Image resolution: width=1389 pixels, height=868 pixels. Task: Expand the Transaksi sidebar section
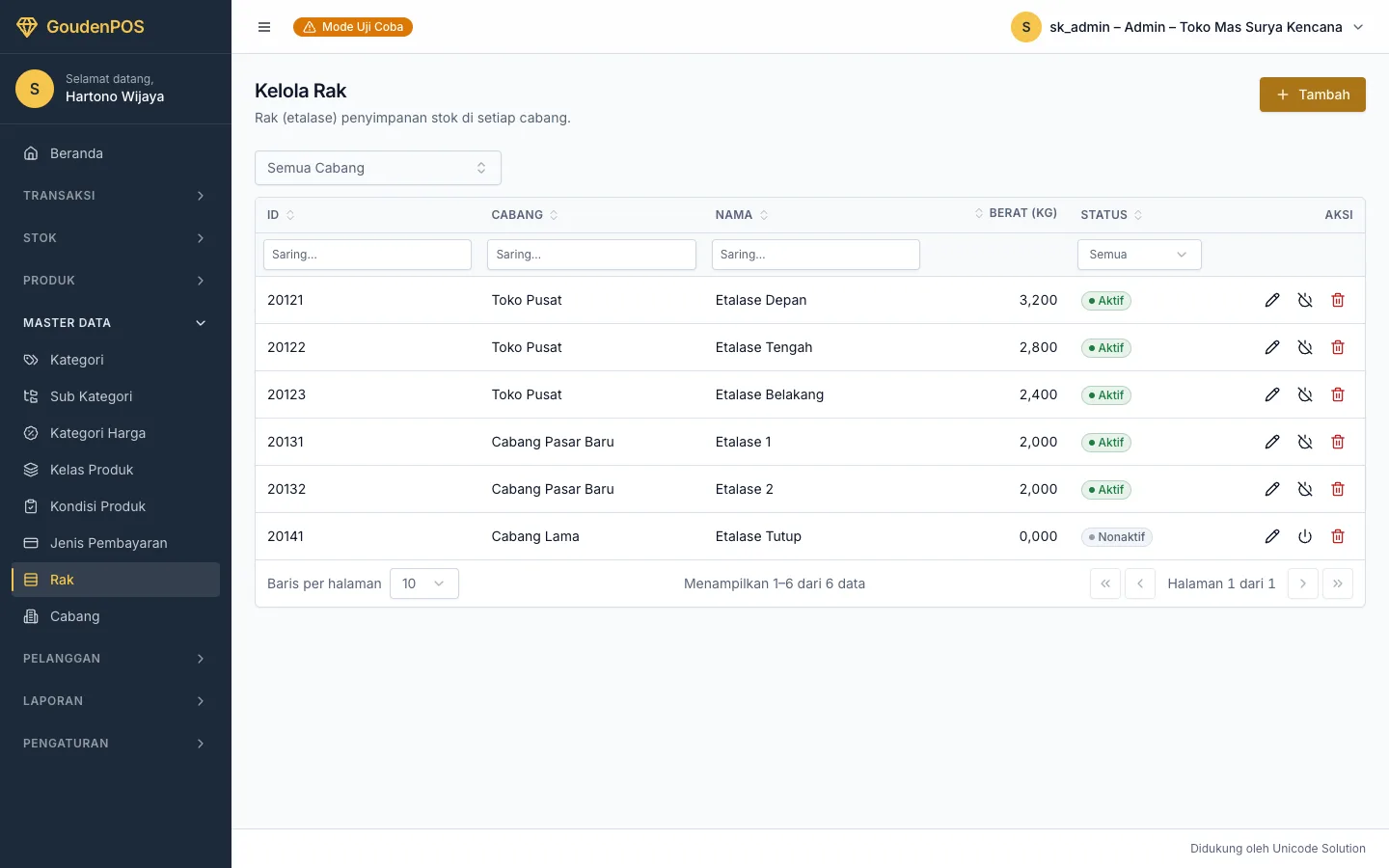pyautogui.click(x=116, y=196)
